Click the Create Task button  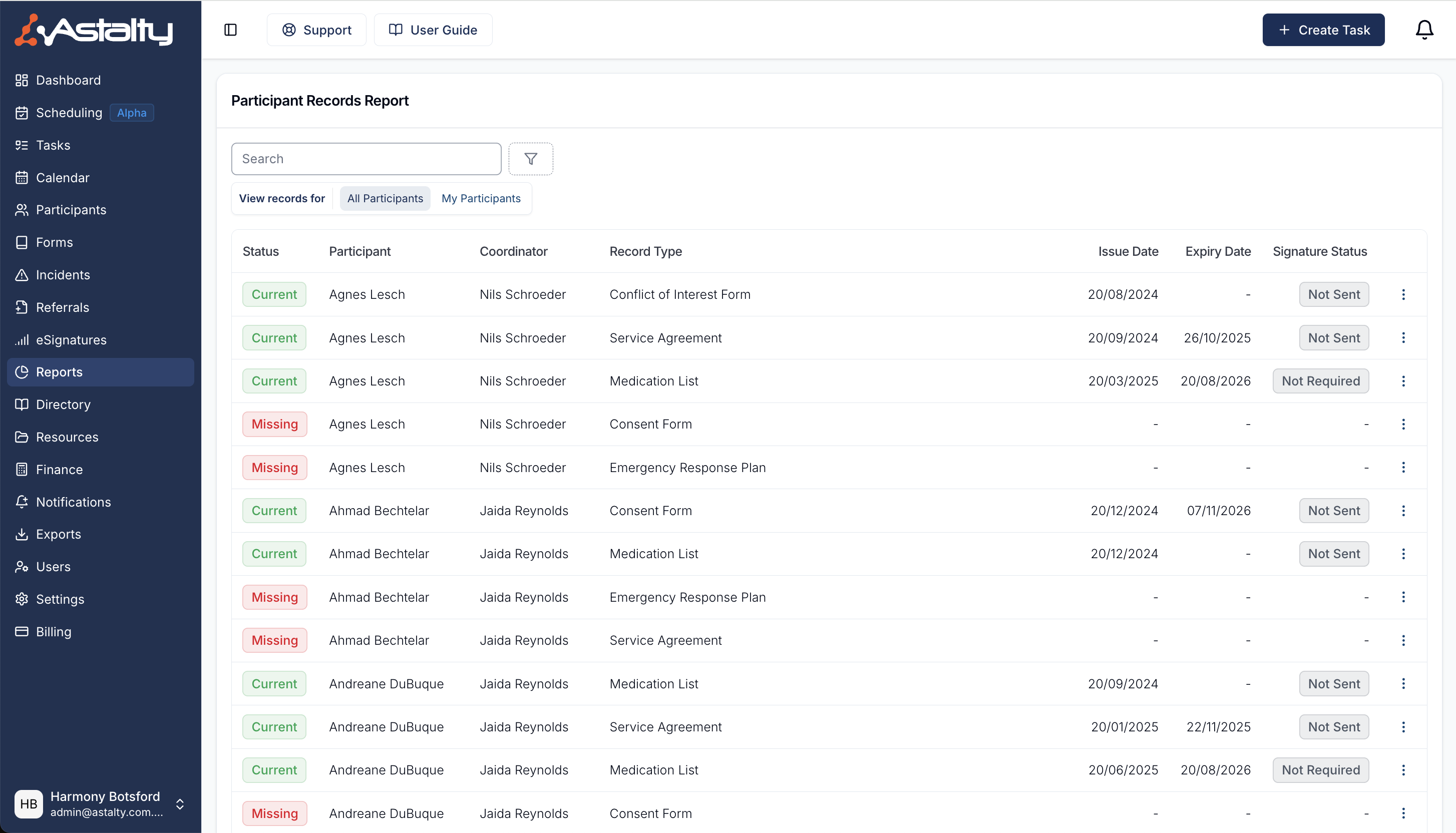[x=1323, y=30]
